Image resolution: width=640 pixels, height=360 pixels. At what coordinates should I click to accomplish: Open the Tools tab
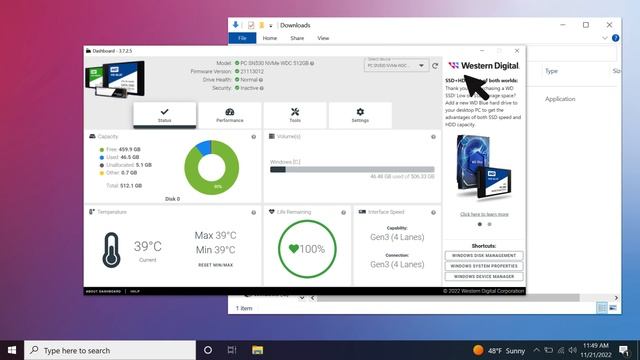[295, 115]
